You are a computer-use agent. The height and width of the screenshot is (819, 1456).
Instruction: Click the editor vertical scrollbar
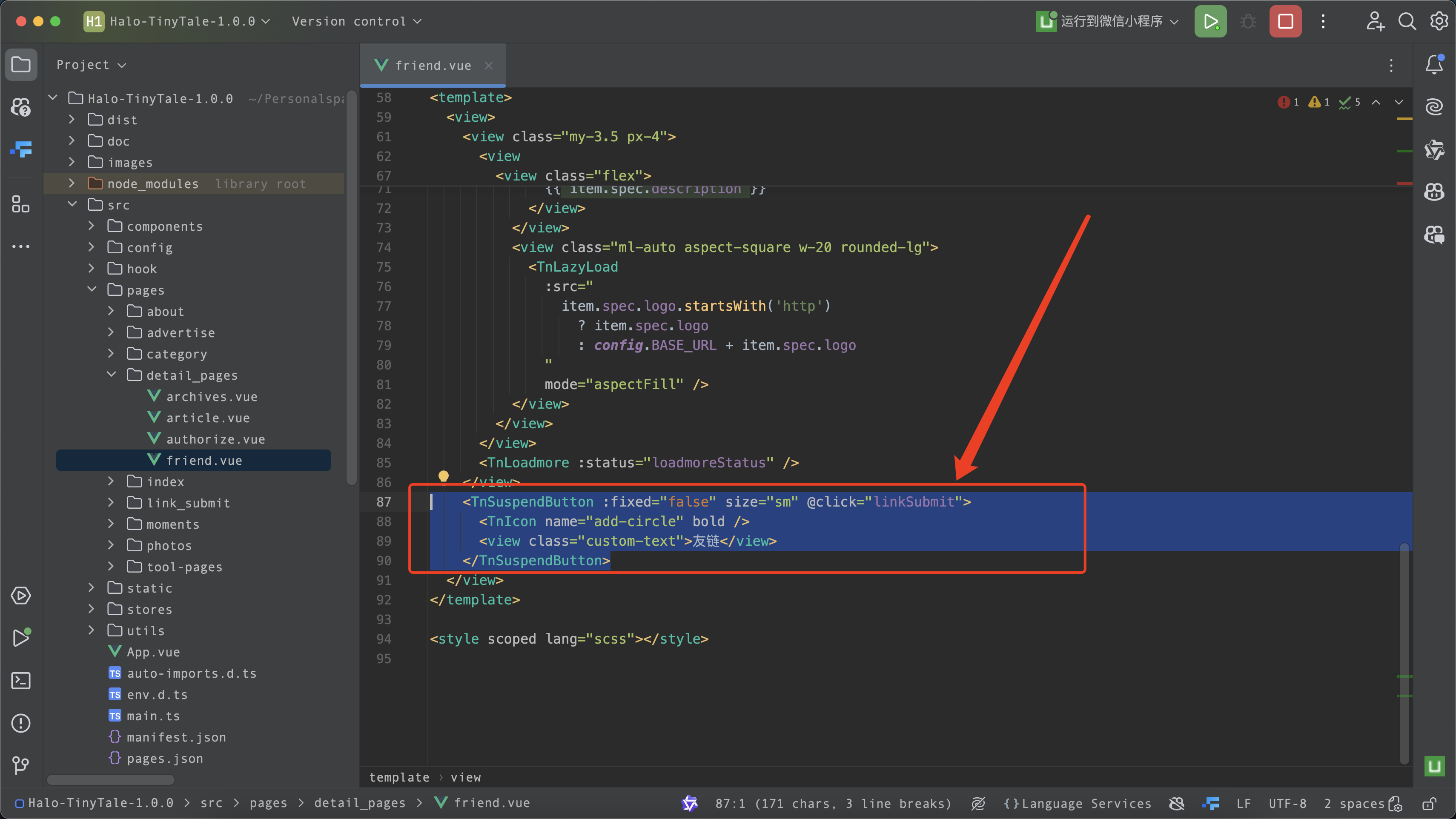coord(1404,650)
